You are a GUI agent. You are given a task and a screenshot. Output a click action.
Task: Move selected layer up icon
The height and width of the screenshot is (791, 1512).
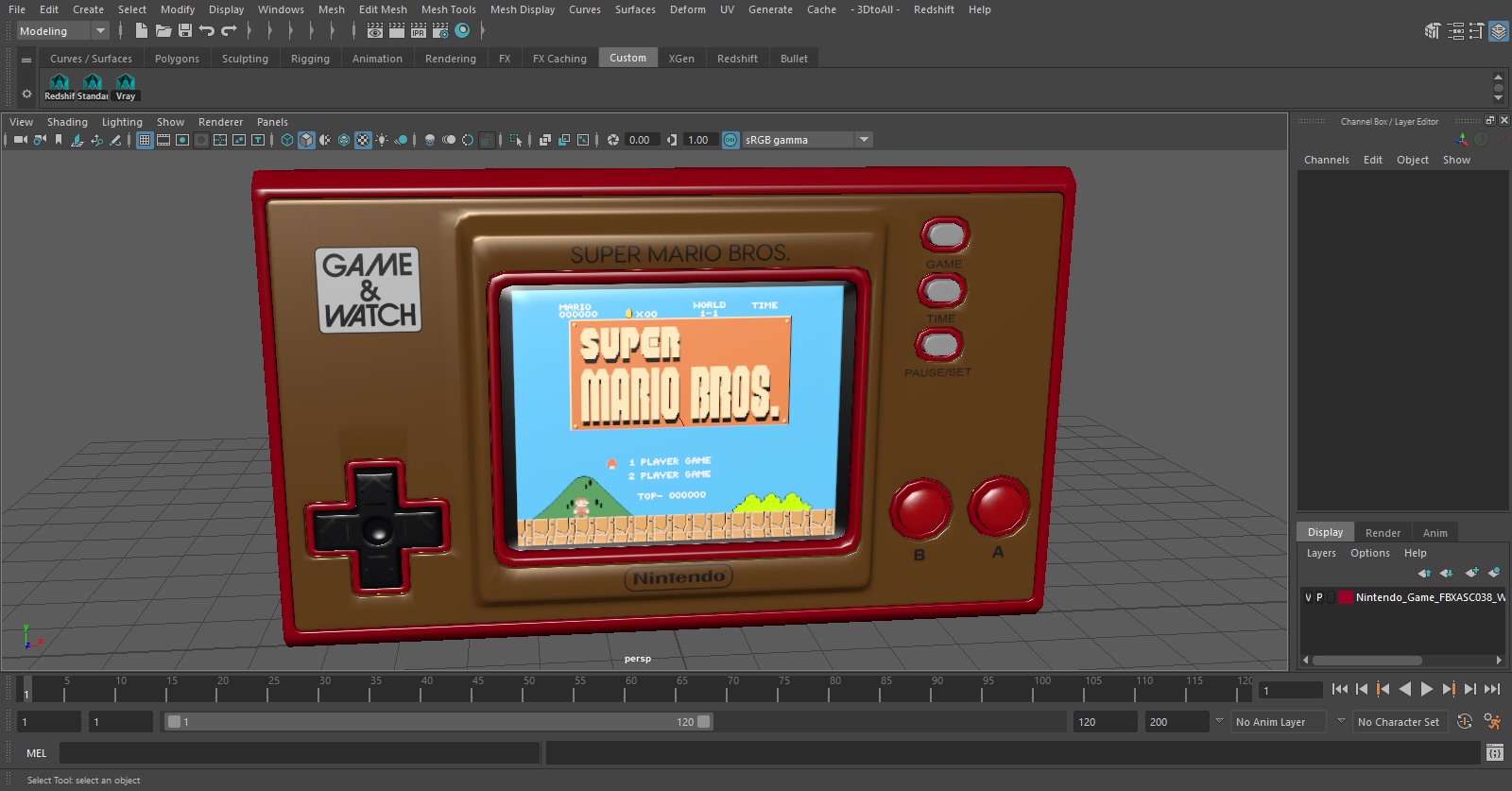[1424, 573]
